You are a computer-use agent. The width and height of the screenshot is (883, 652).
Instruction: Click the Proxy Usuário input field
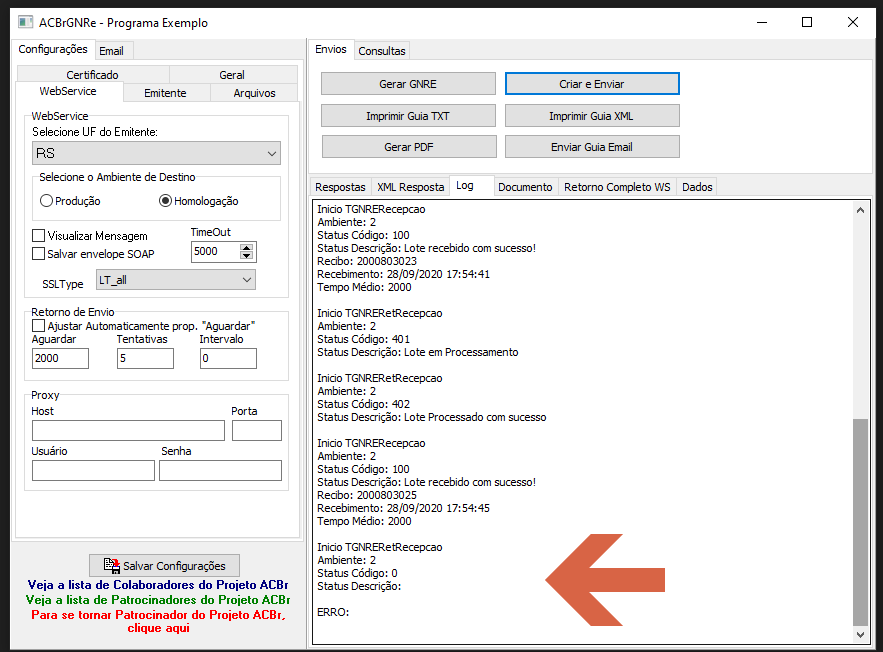[x=93, y=470]
